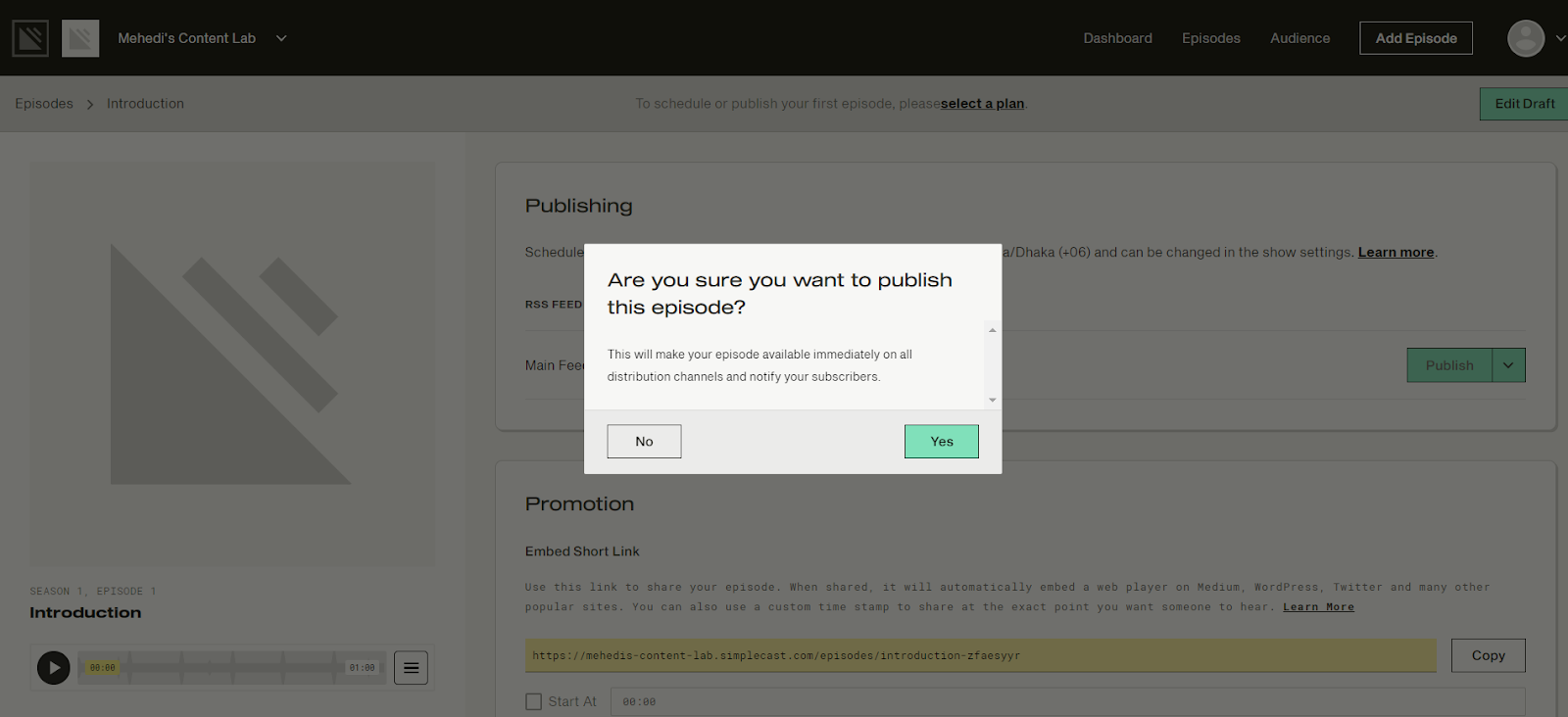Click the large episode artwork image
The width and height of the screenshot is (1568, 717).
231,364
